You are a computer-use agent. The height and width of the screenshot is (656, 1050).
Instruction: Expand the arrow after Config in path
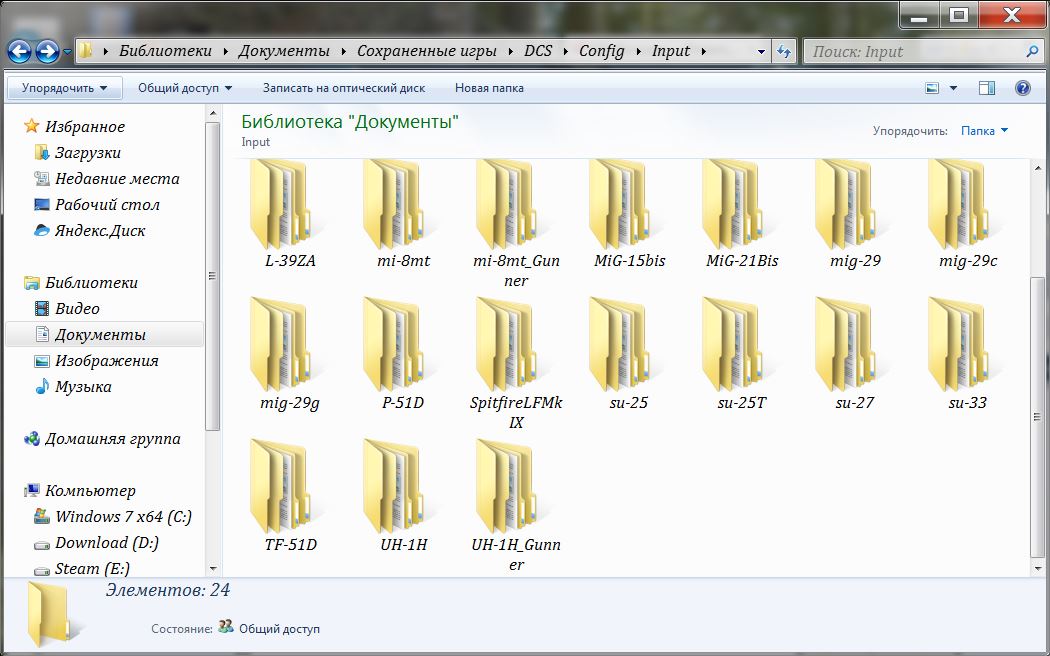point(638,52)
